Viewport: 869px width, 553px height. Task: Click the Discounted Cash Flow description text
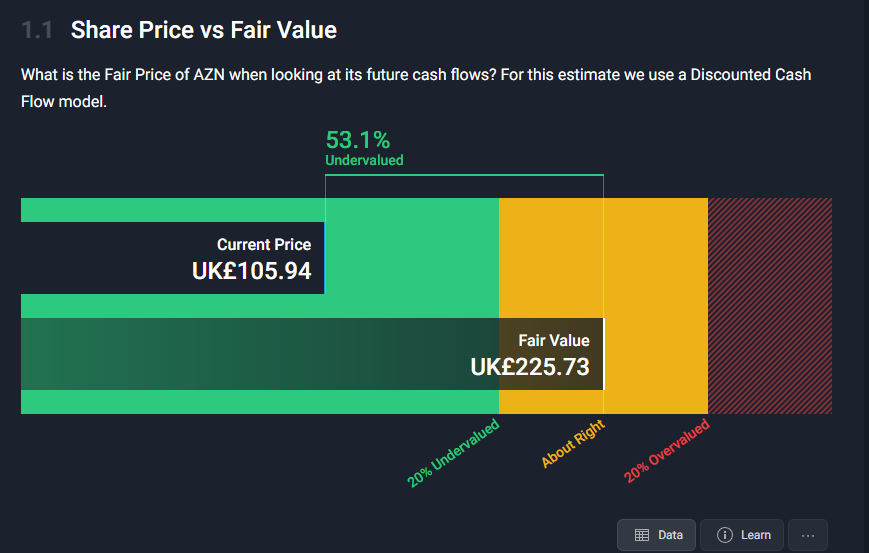pos(416,88)
